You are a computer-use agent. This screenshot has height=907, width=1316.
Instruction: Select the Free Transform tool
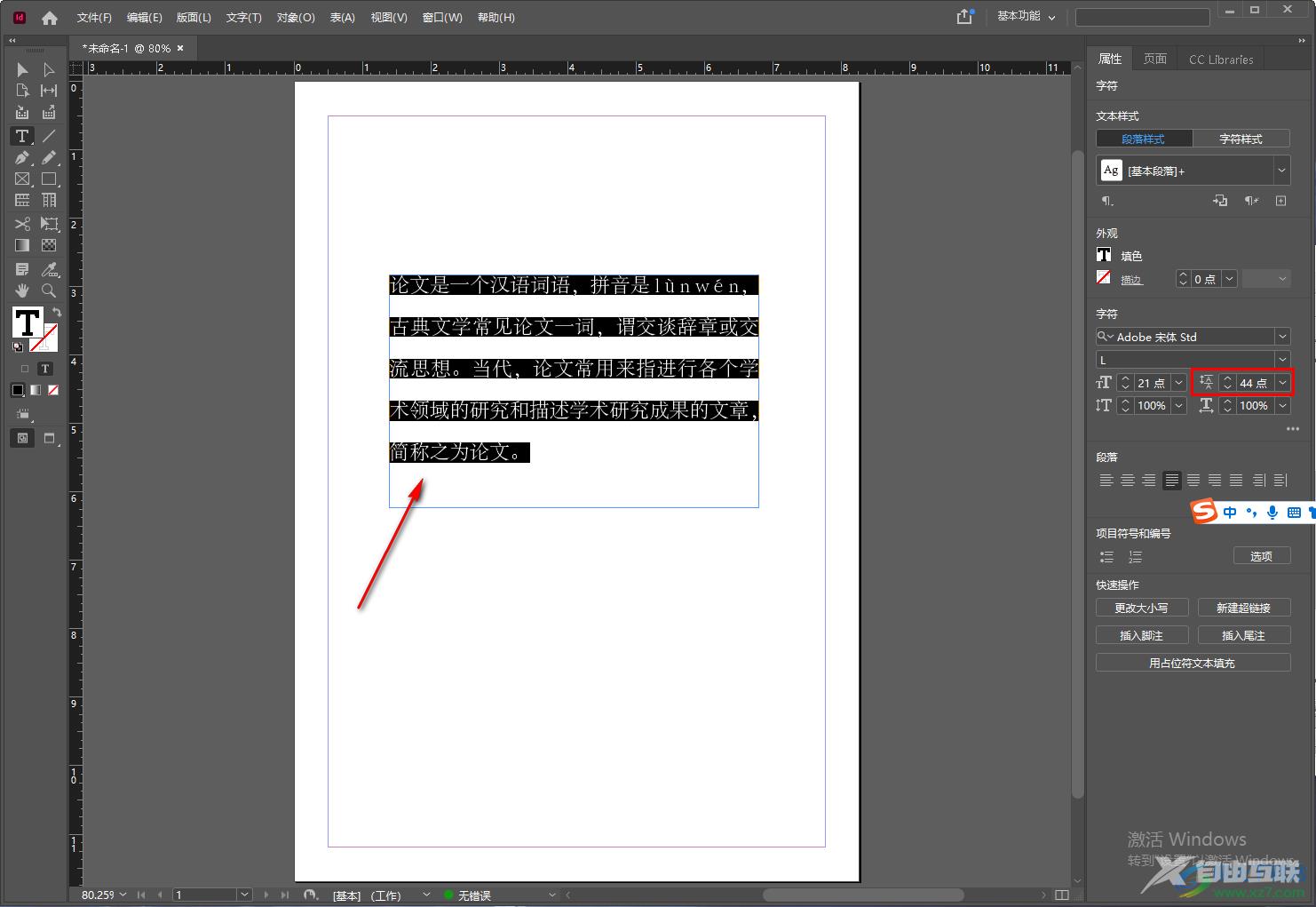tap(49, 224)
